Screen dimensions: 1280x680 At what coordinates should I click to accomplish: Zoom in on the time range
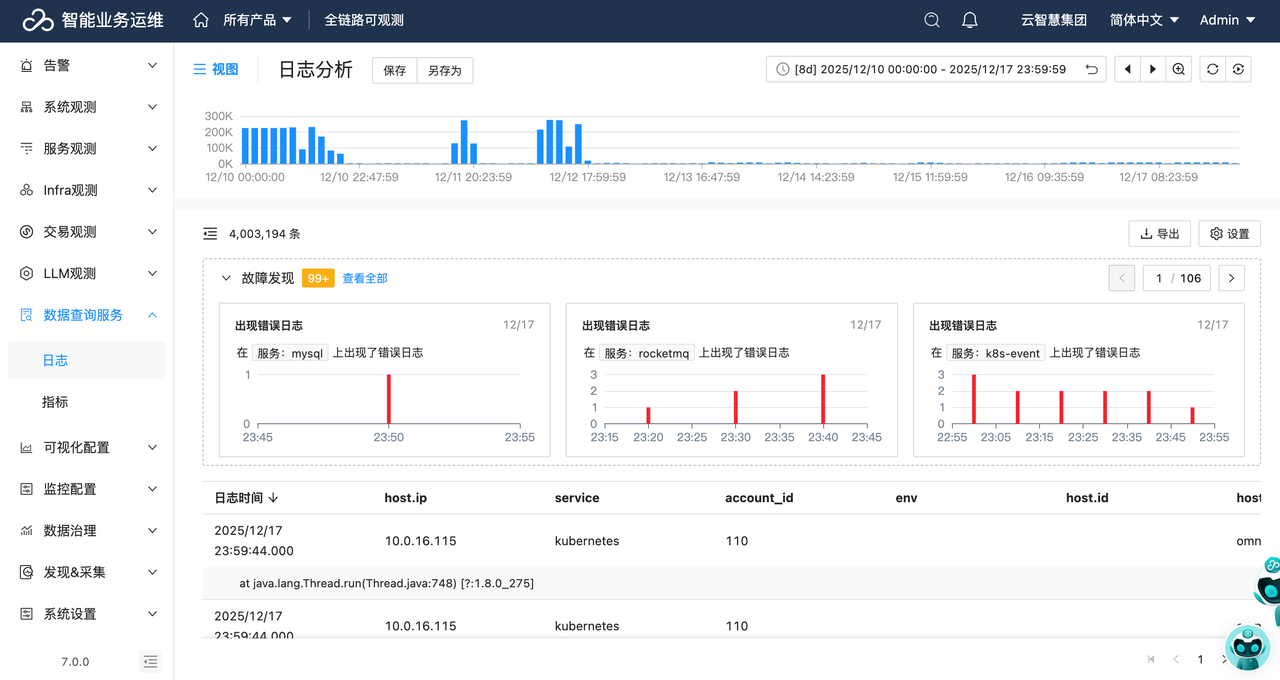coord(1179,69)
